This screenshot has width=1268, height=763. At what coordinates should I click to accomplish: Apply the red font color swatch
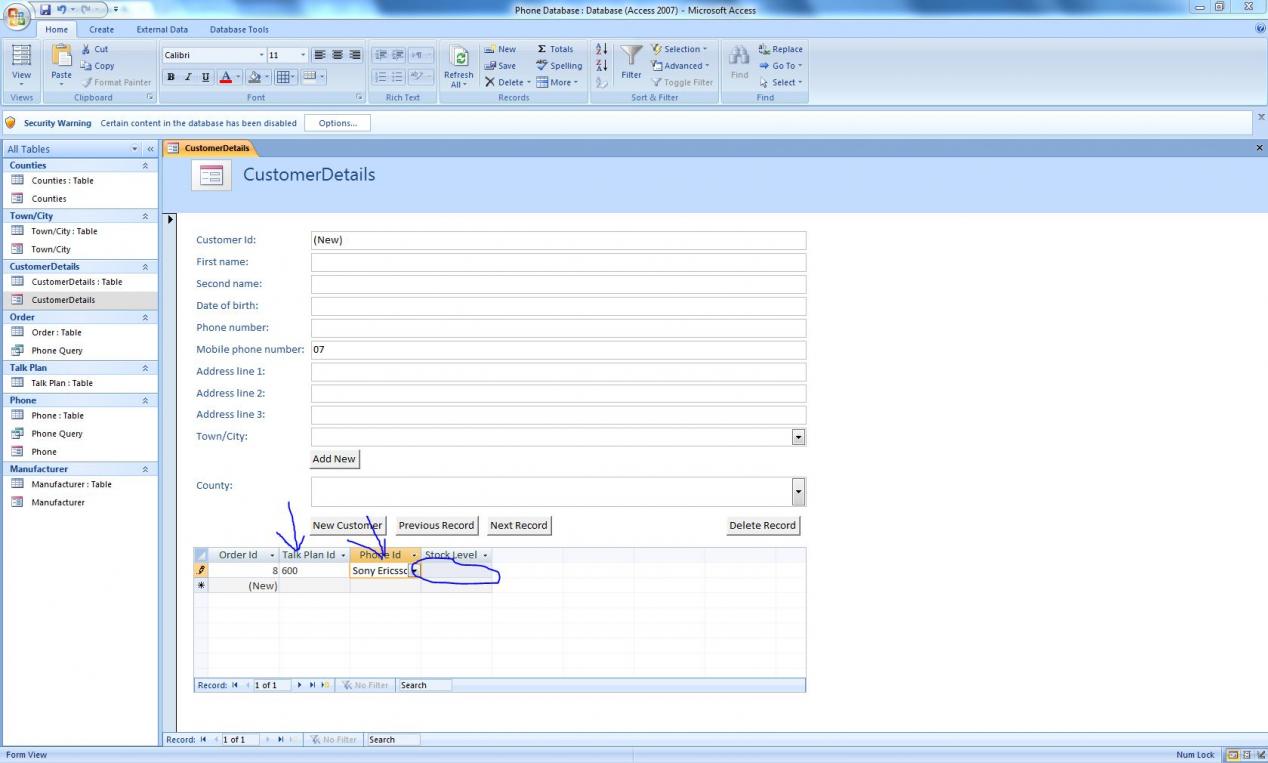(225, 77)
